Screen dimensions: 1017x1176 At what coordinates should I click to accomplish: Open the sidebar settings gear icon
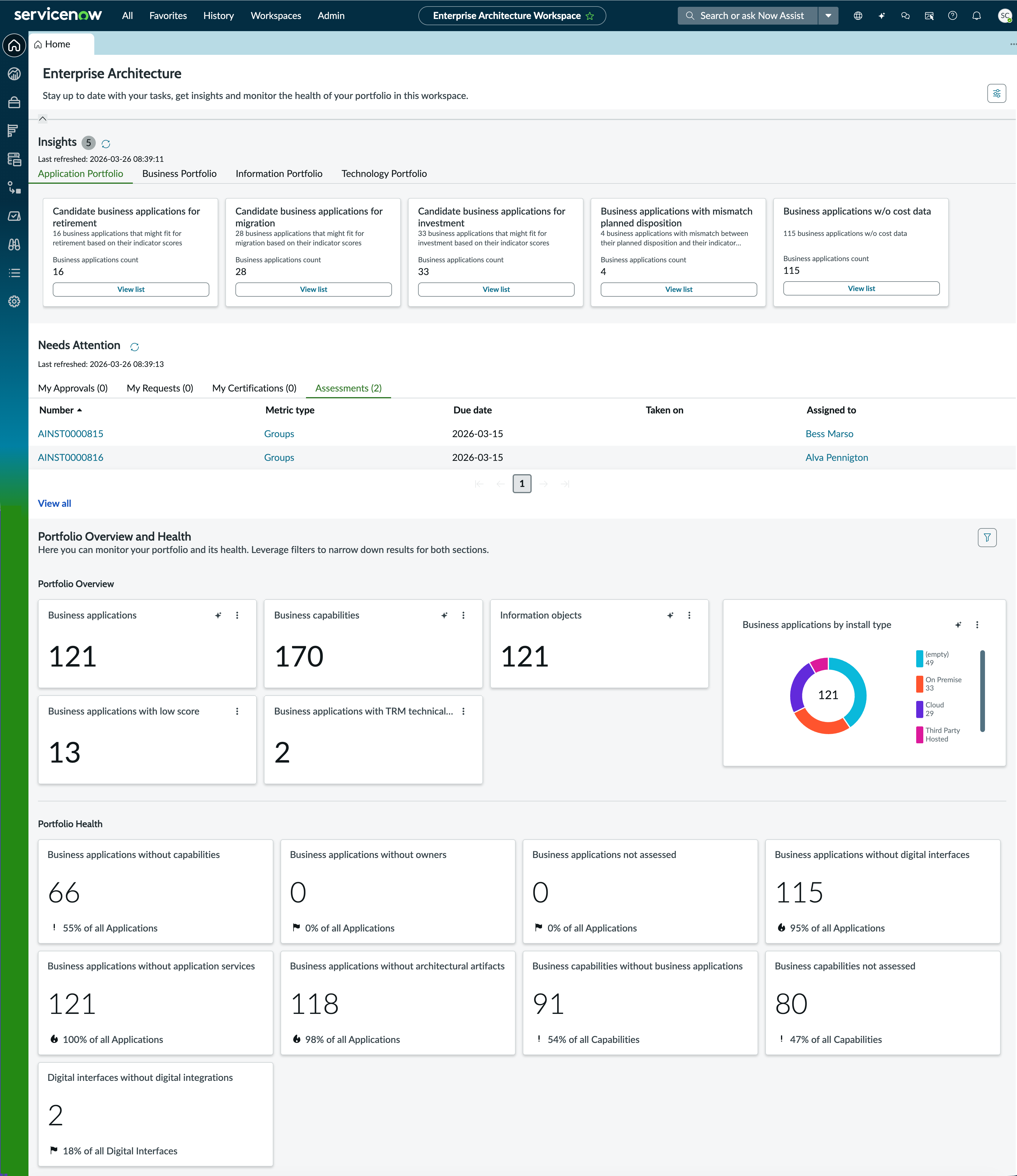(x=14, y=301)
